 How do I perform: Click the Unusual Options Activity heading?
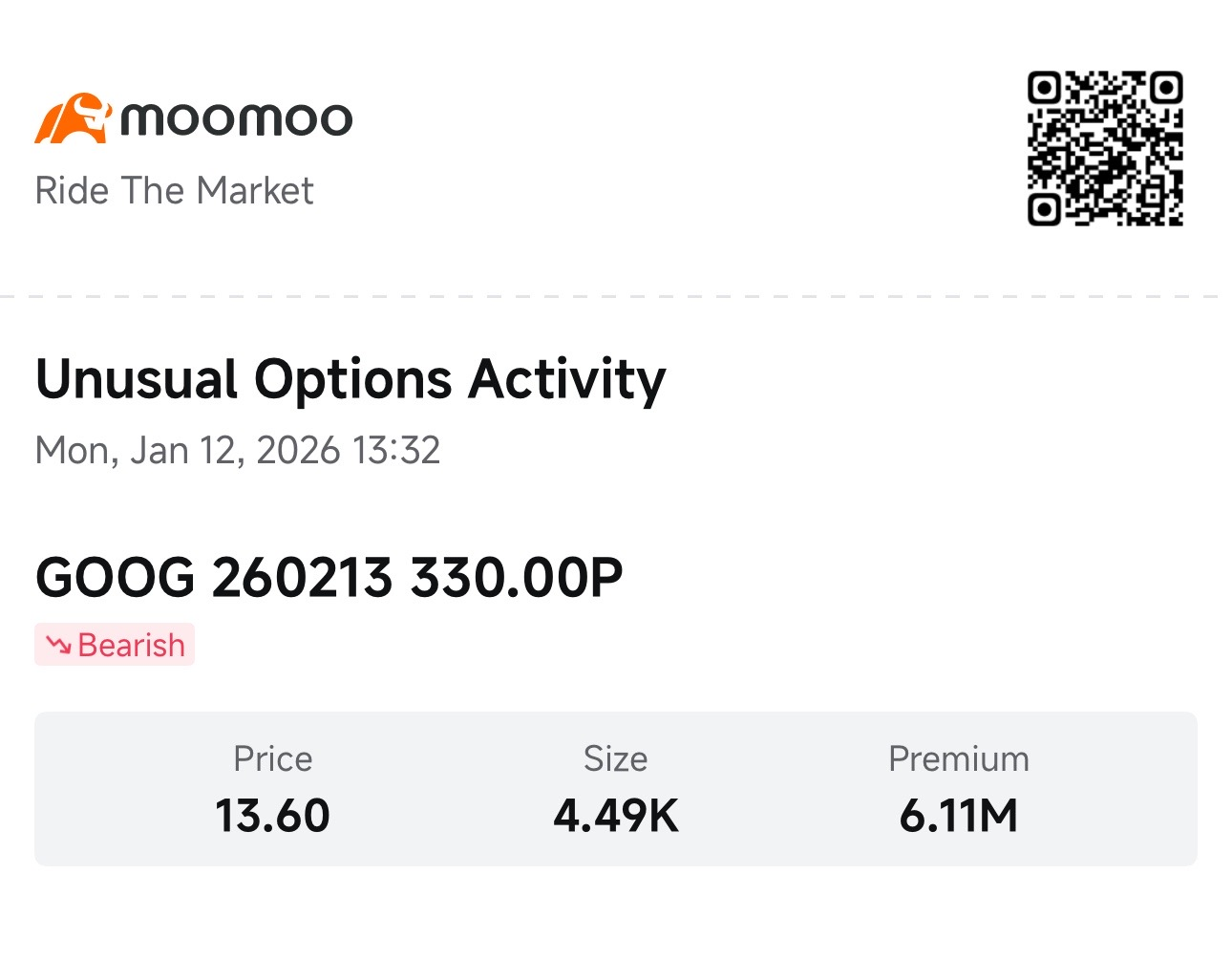[x=350, y=379]
